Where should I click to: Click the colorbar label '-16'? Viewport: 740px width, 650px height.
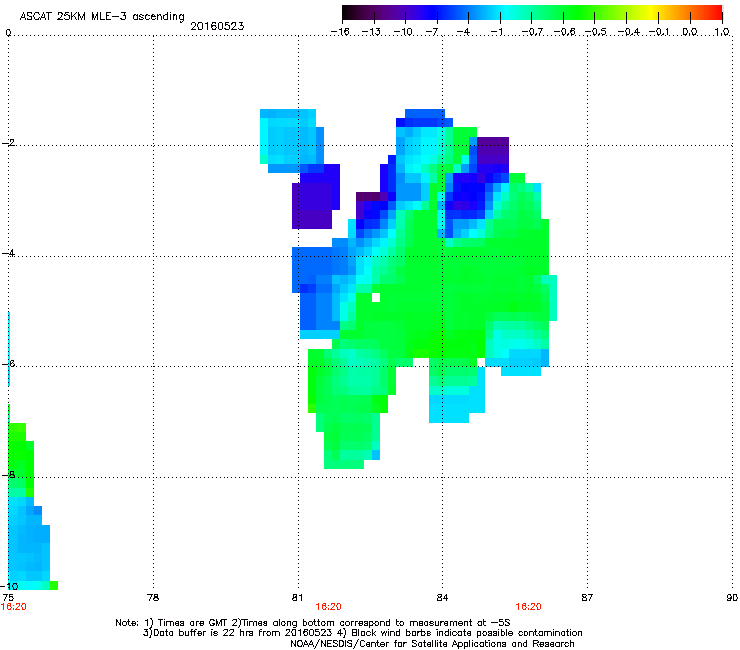pos(340,32)
